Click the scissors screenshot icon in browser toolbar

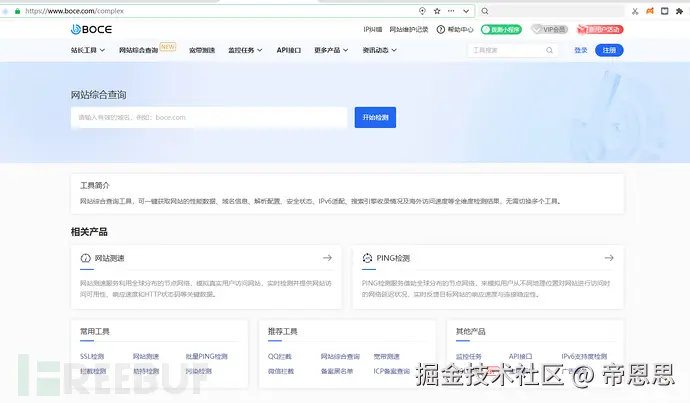tap(635, 11)
